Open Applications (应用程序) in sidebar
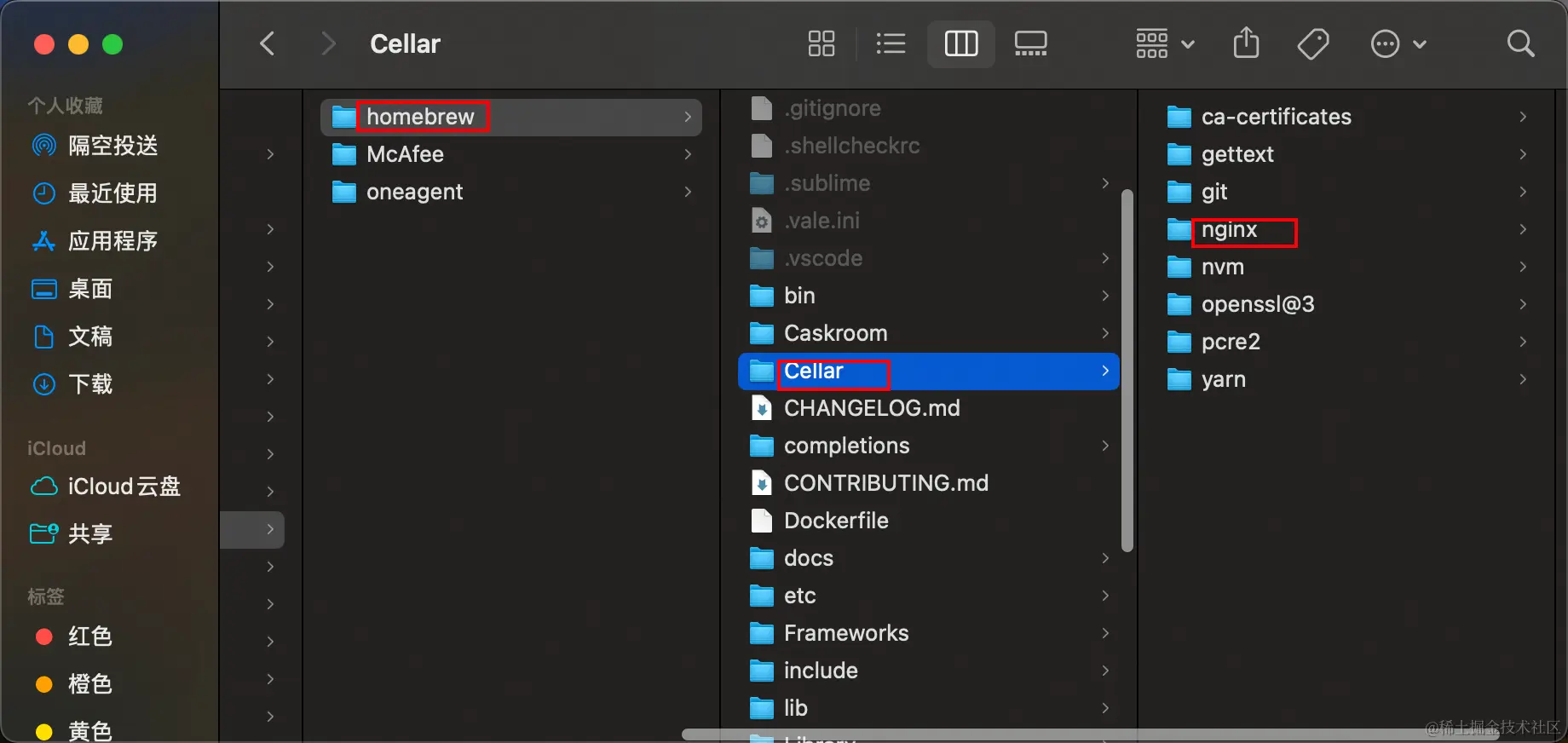 [x=112, y=241]
